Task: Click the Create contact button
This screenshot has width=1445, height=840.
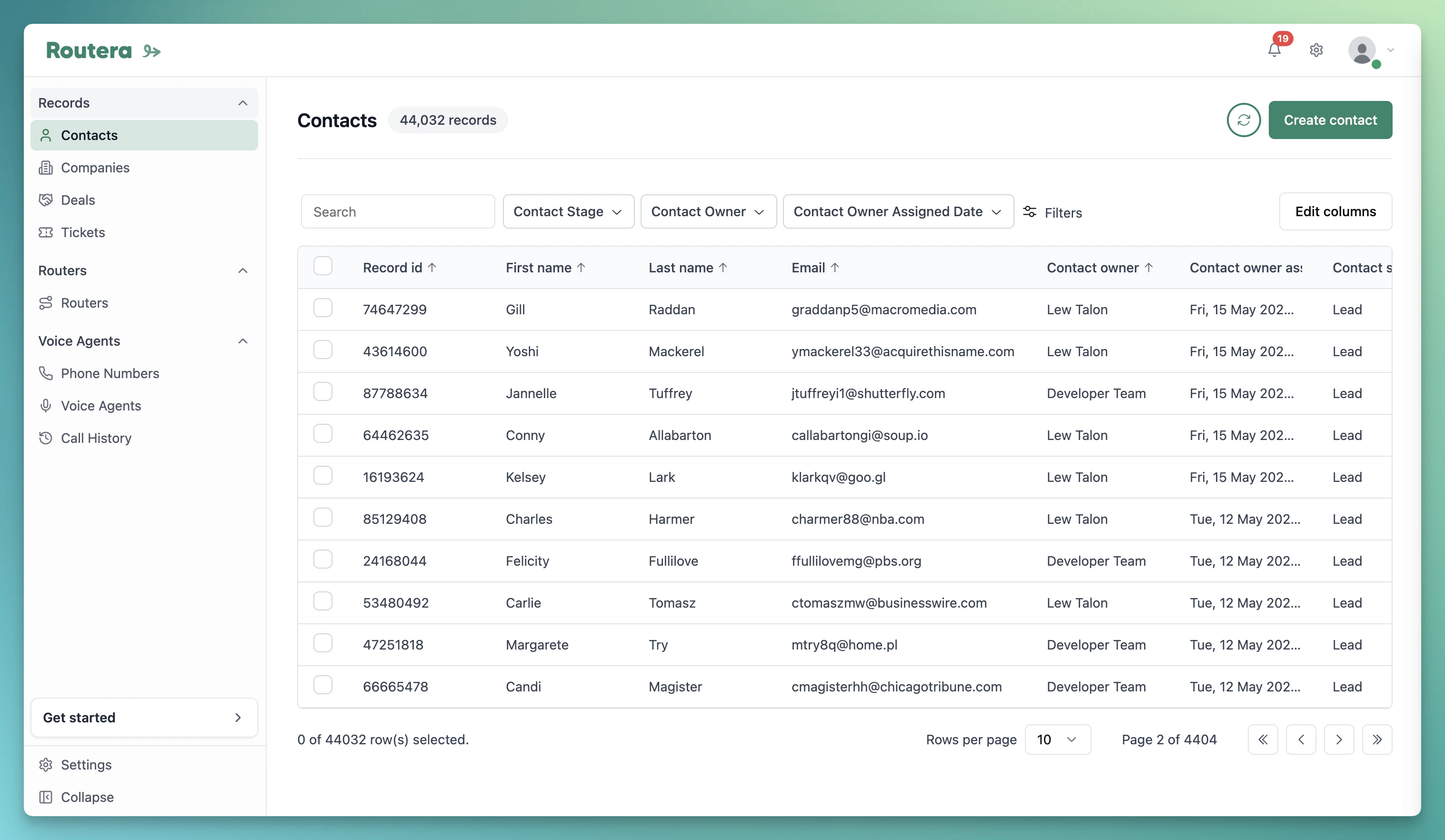Action: coord(1330,120)
